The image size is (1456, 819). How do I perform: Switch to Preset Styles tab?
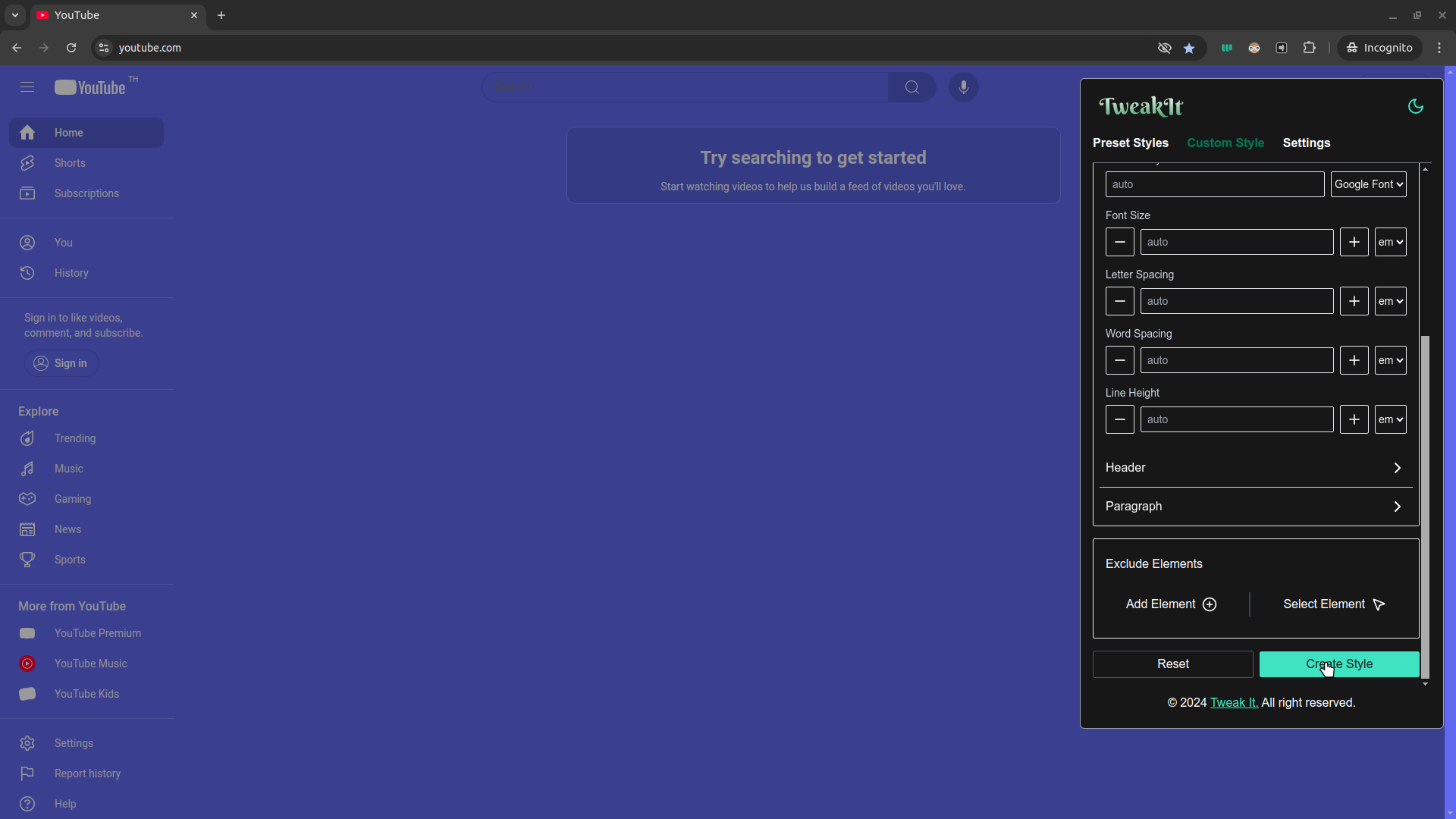point(1130,143)
